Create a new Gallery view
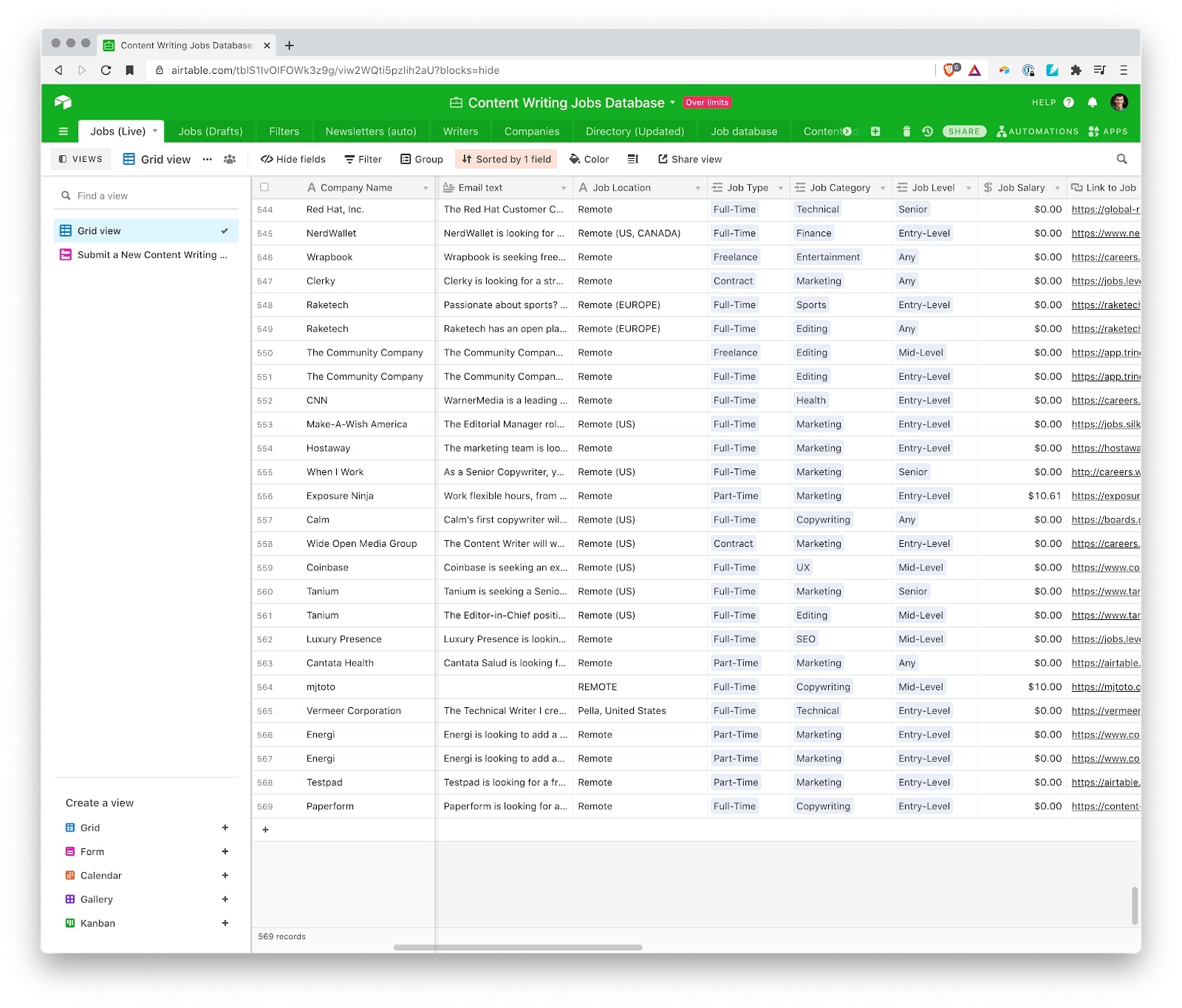The width and height of the screenshot is (1182, 1008). pyautogui.click(x=146, y=899)
